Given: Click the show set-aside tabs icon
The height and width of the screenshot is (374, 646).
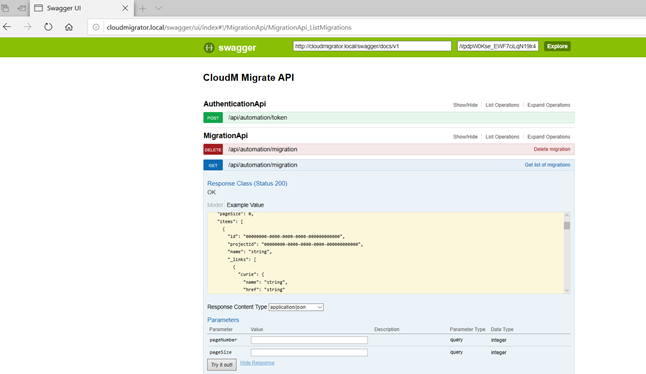Looking at the screenshot, I should (x=21, y=8).
